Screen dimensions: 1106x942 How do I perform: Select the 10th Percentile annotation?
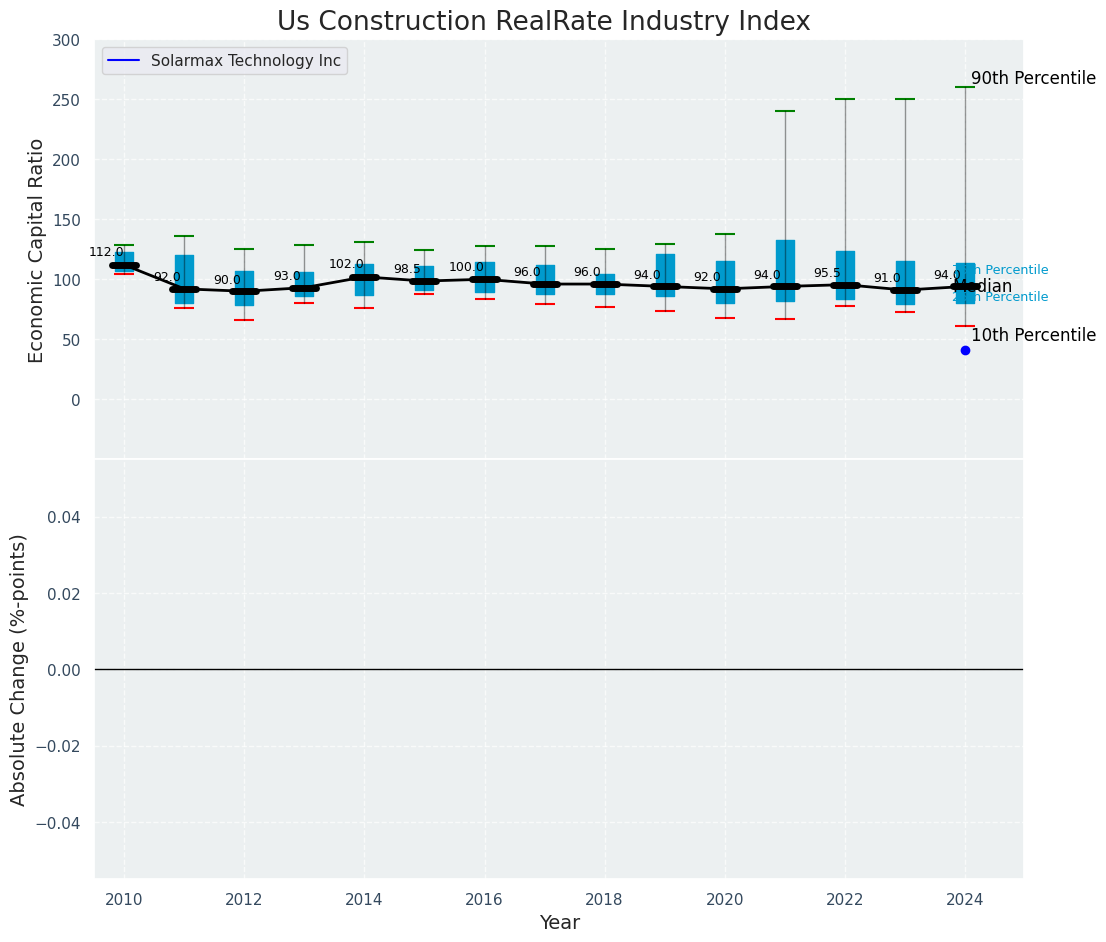(1033, 335)
